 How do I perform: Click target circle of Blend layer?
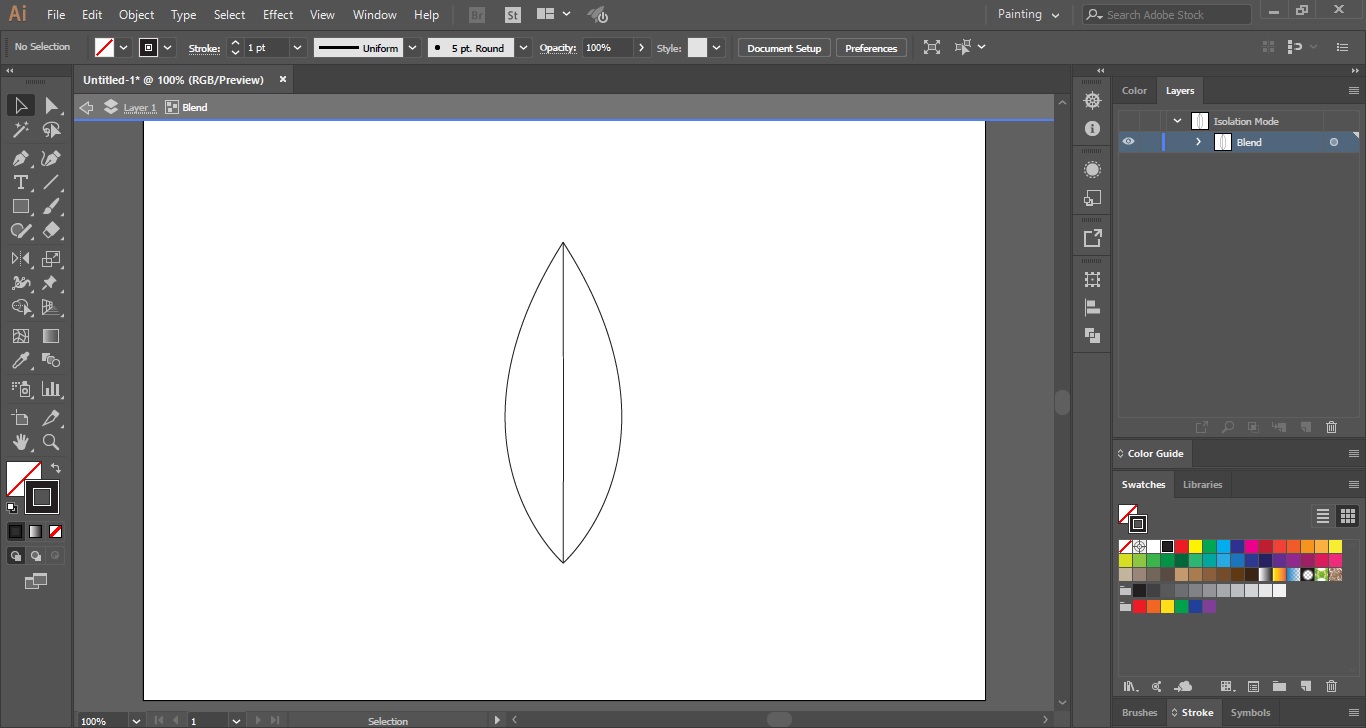click(1334, 142)
